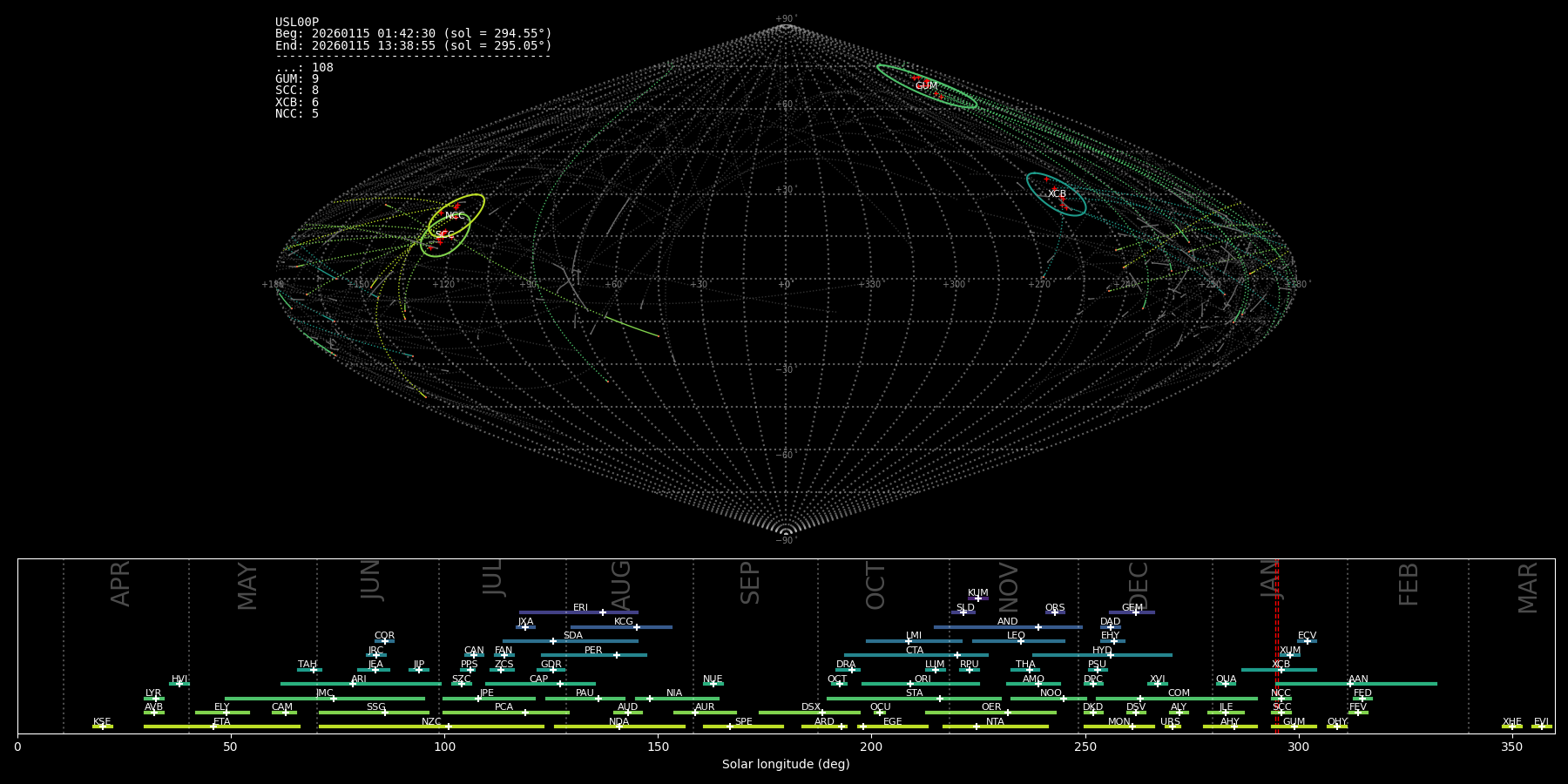Click the '...: 108' sporadic count line
Screen dimensions: 1568x784
click(x=304, y=68)
